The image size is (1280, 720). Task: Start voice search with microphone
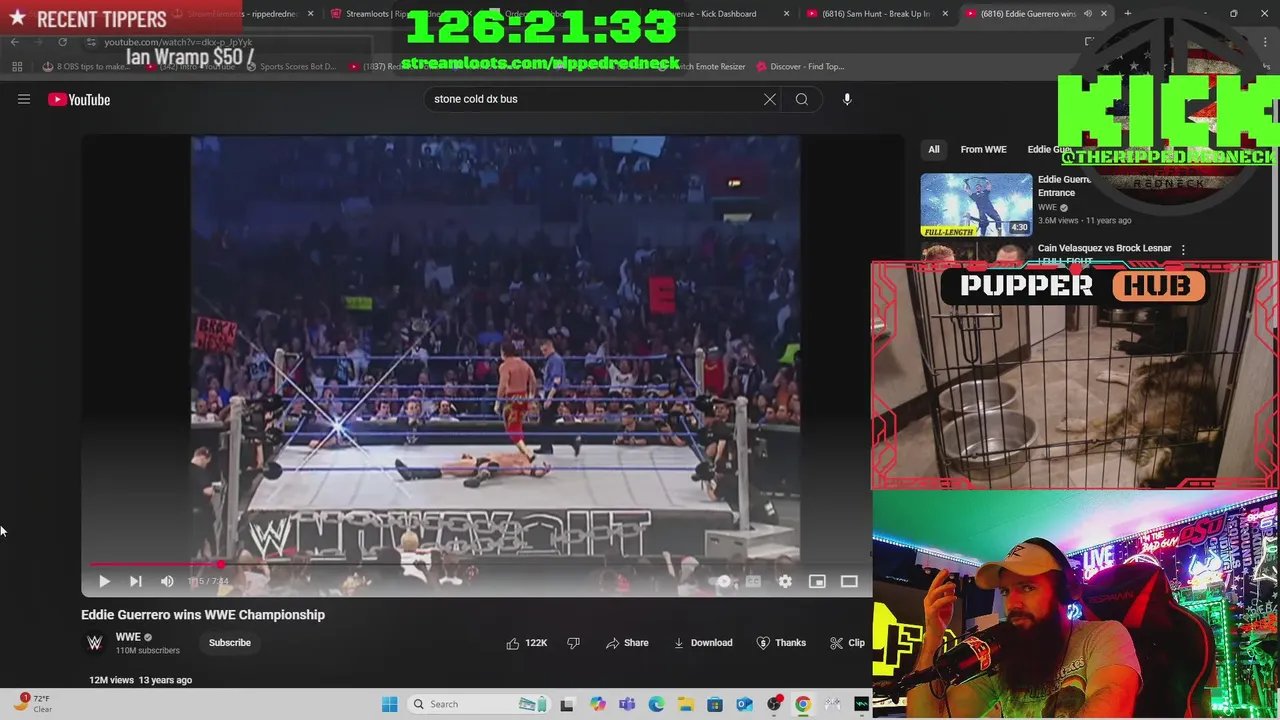(847, 99)
